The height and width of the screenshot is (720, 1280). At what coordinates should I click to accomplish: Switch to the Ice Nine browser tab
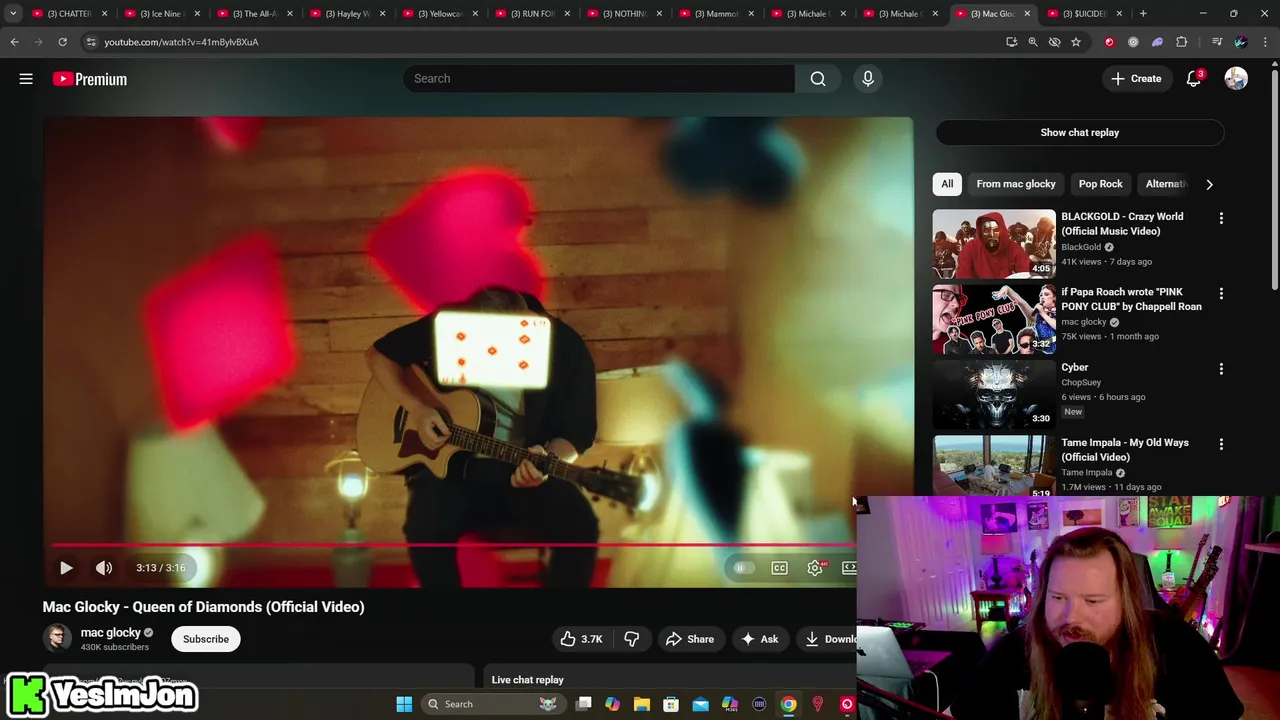point(160,14)
